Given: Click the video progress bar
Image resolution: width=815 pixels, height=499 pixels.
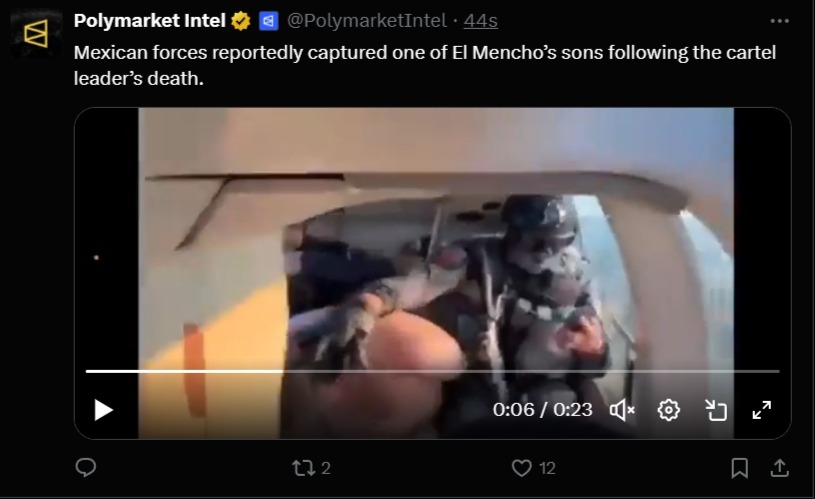Looking at the screenshot, I should pyautogui.click(x=432, y=371).
